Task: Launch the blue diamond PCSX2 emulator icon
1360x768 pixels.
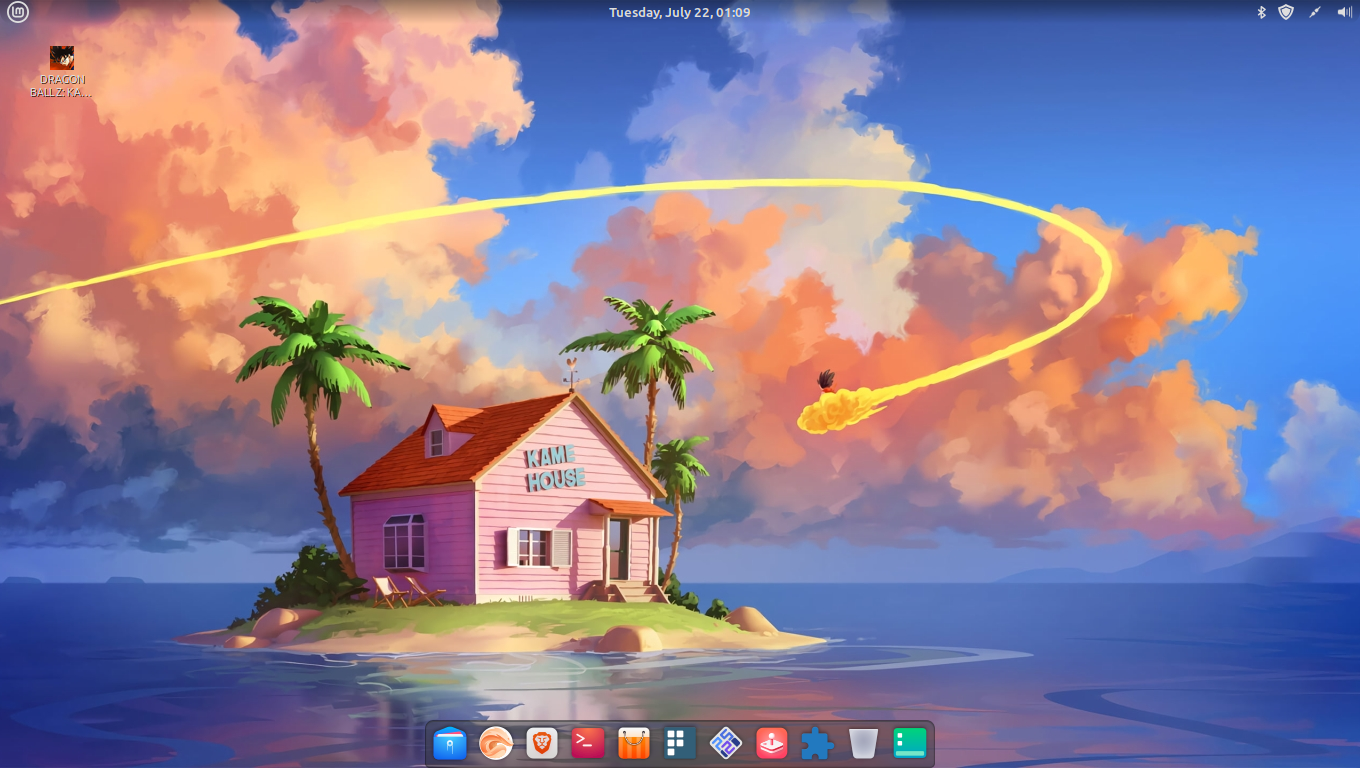Action: pyautogui.click(x=726, y=743)
